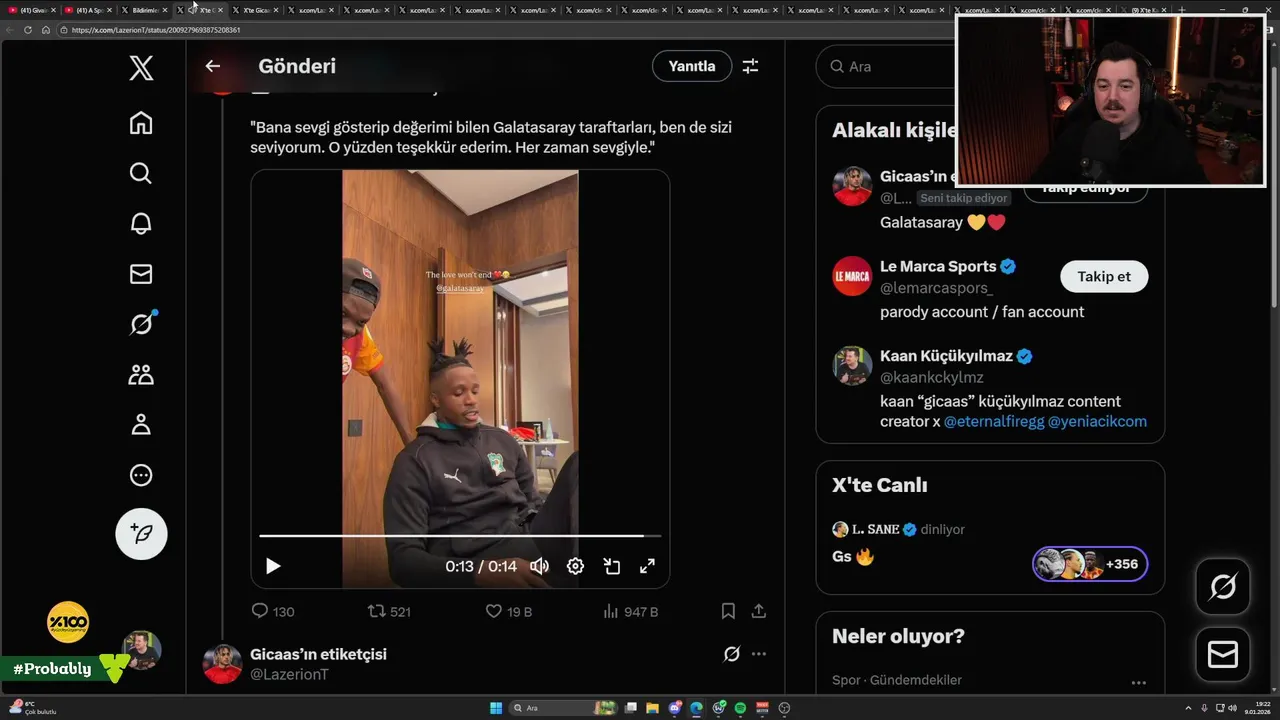Image resolution: width=1280 pixels, height=720 pixels.
Task: Open Kaan Küçükyılmaz profile name
Action: click(x=947, y=356)
